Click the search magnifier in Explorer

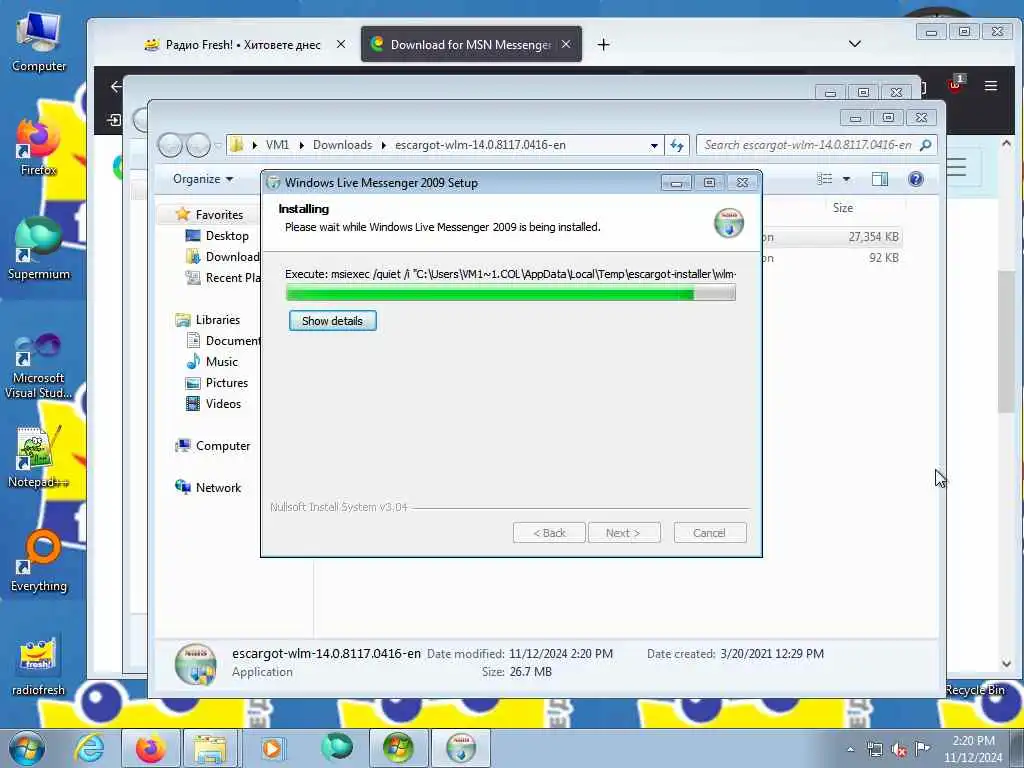coord(925,145)
